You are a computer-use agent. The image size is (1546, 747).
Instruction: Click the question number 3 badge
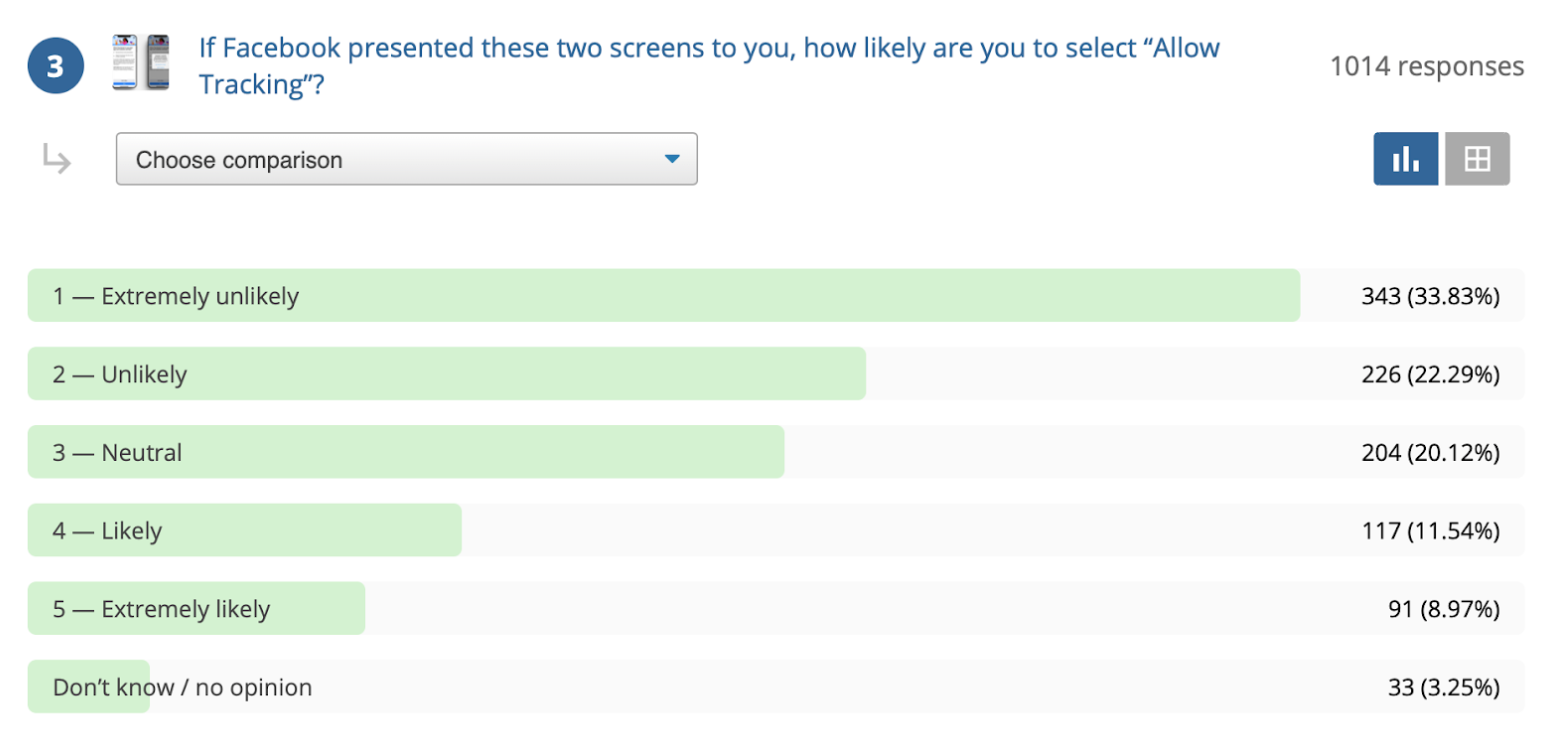[55, 67]
